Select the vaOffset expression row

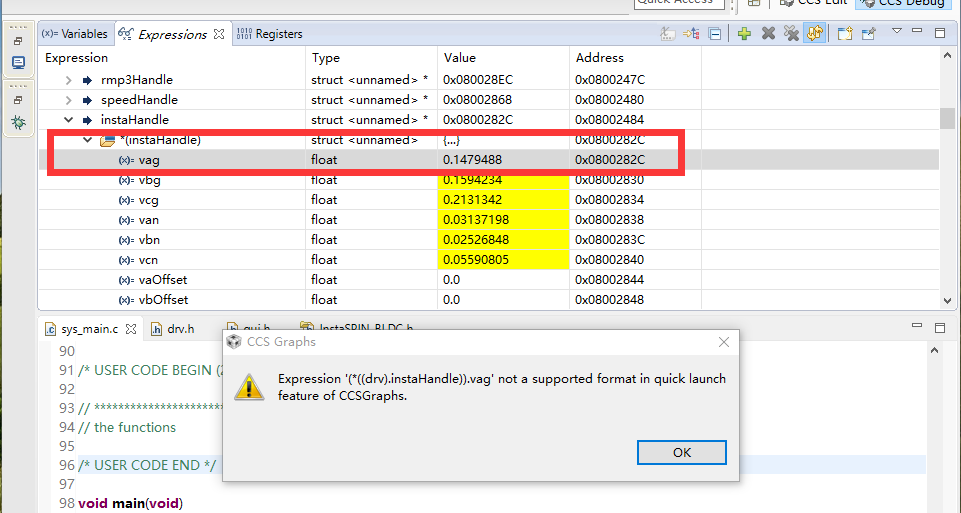pos(488,279)
